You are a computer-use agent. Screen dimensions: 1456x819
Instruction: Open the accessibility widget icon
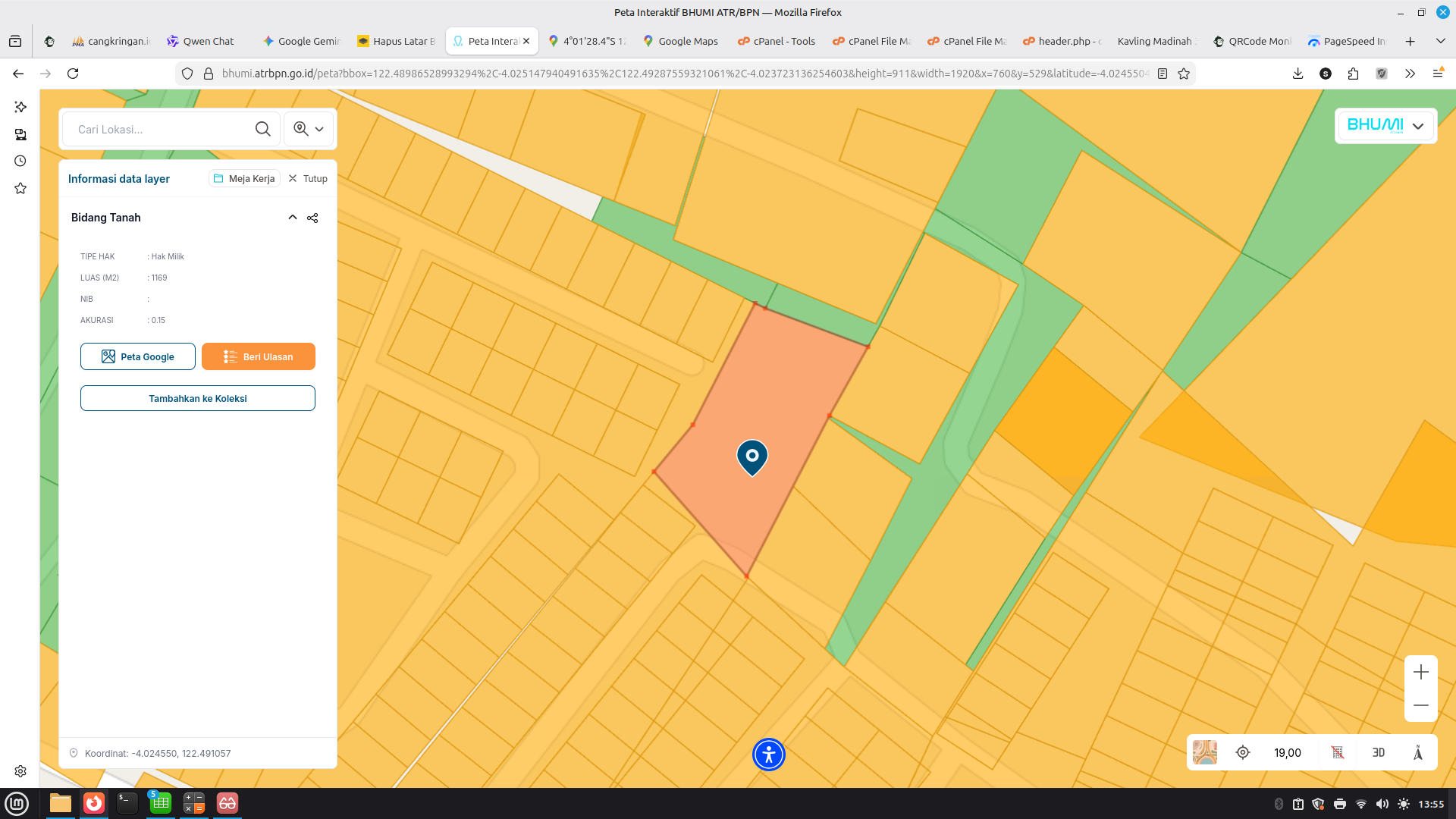768,755
